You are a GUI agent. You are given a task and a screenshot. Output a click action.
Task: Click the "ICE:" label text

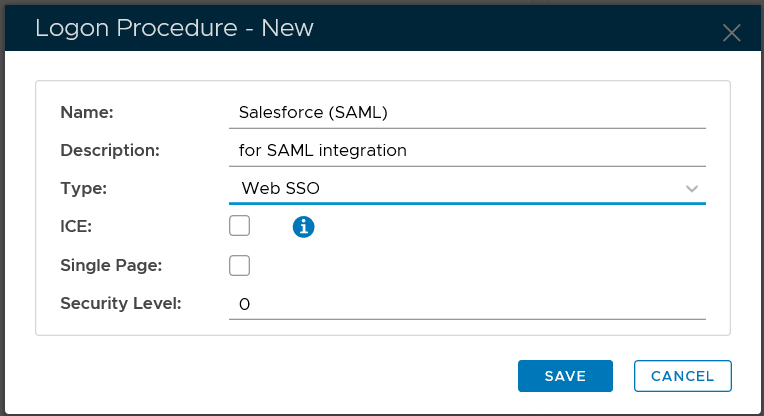pos(76,226)
